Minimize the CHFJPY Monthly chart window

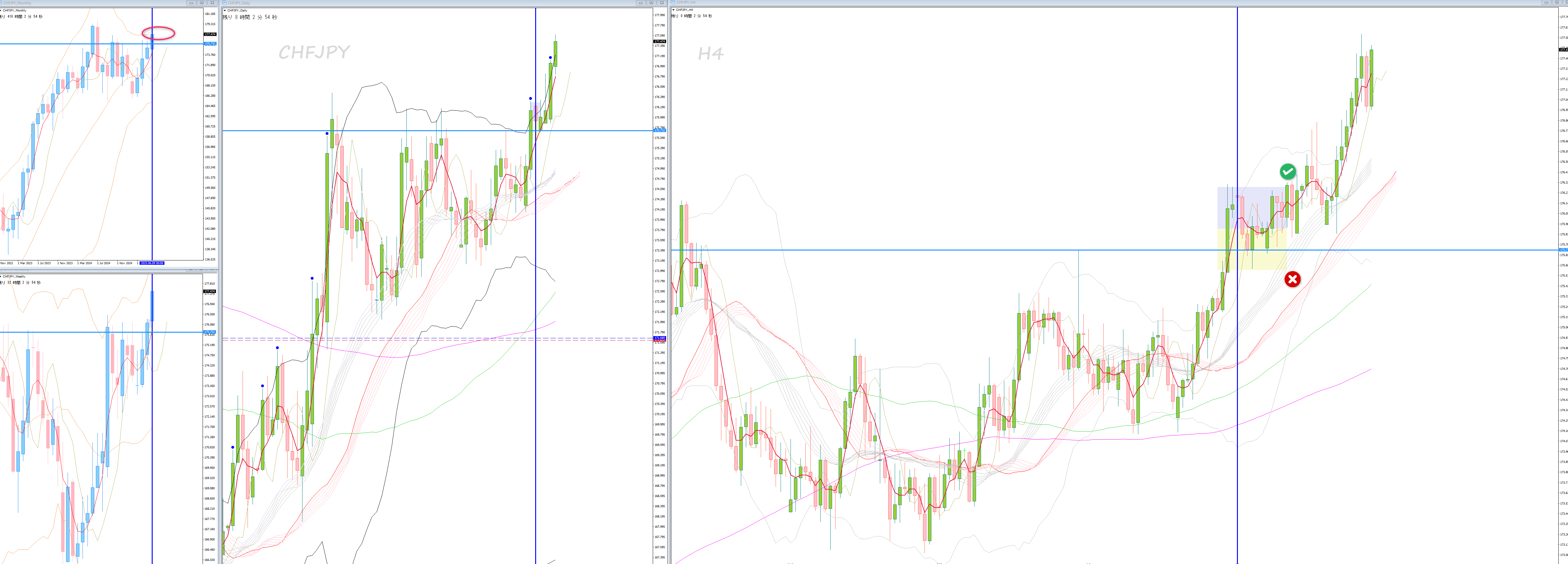point(191,3)
